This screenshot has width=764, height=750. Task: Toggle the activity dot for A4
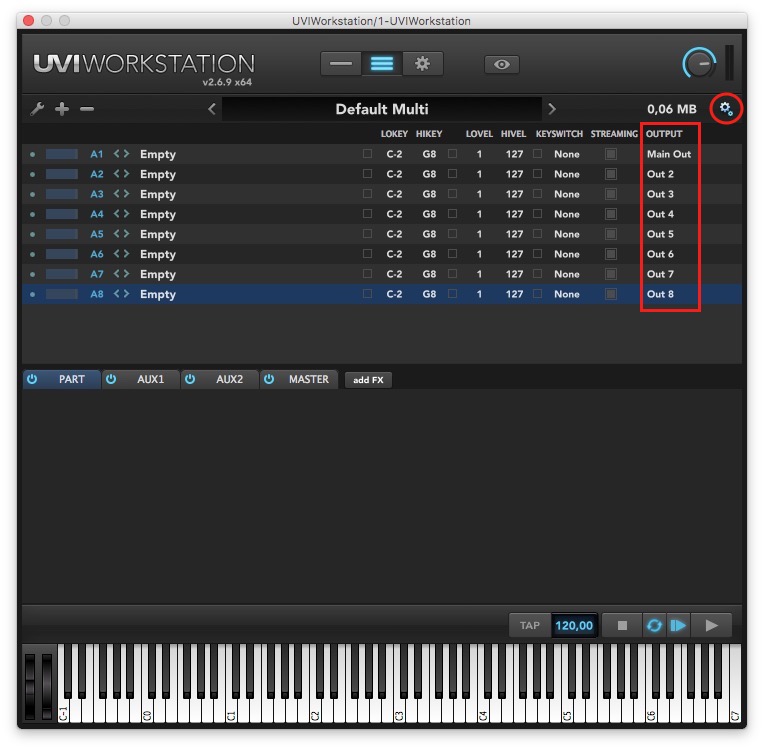click(x=32, y=214)
